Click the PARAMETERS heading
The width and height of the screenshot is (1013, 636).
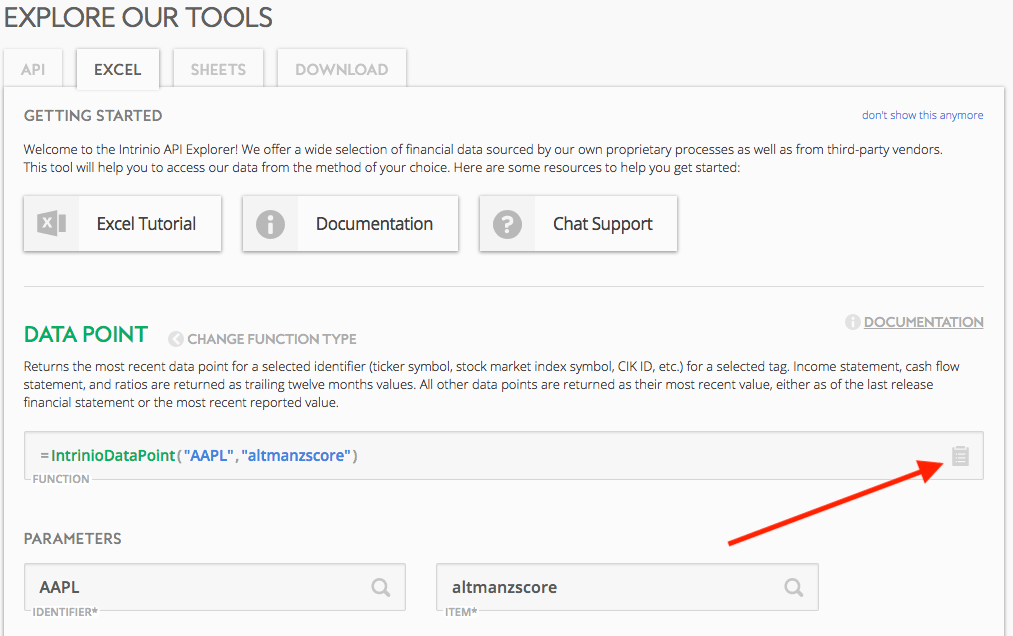[x=72, y=538]
